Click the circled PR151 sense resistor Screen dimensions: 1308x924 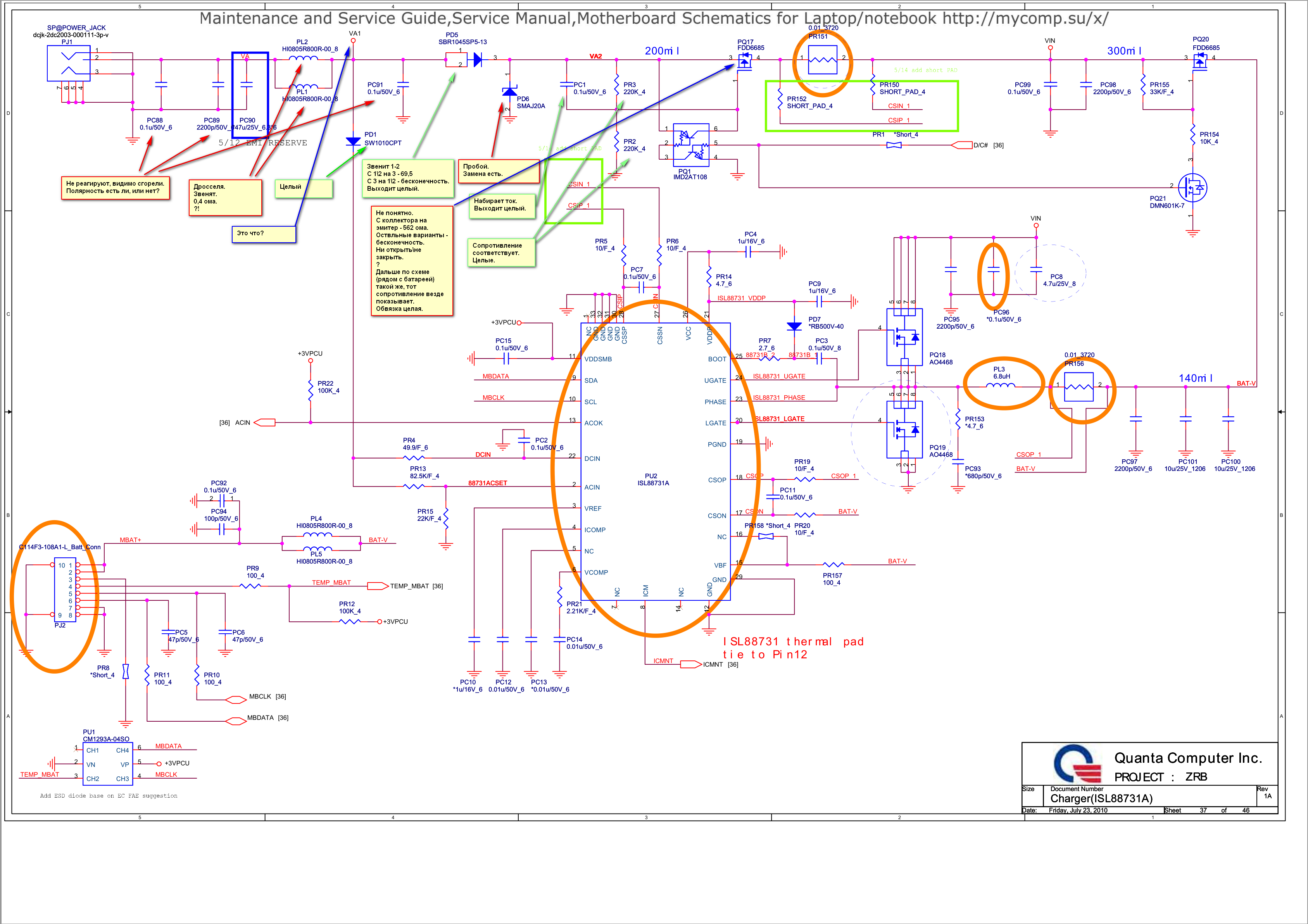[822, 60]
